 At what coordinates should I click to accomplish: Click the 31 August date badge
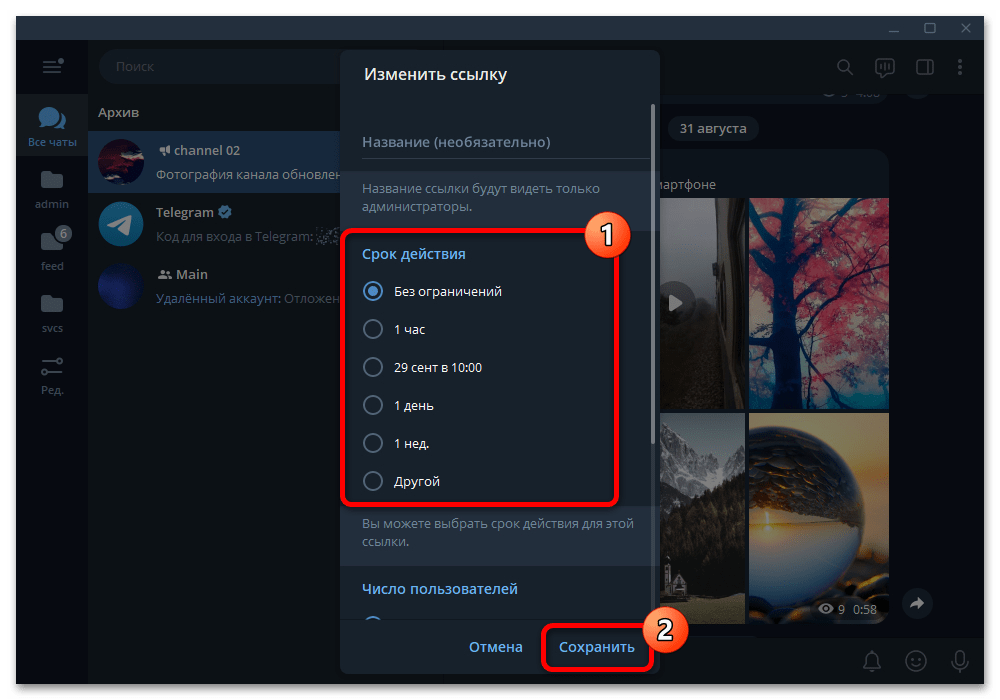tap(712, 128)
